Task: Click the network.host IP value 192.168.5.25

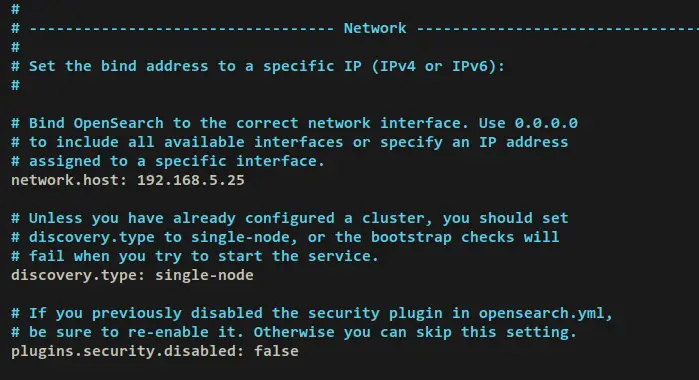Action: click(191, 180)
